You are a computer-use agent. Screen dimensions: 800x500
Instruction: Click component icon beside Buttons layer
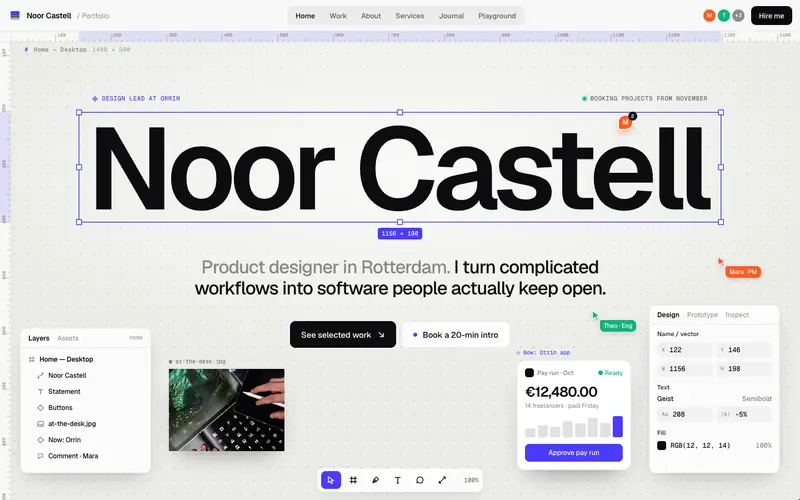click(40, 408)
